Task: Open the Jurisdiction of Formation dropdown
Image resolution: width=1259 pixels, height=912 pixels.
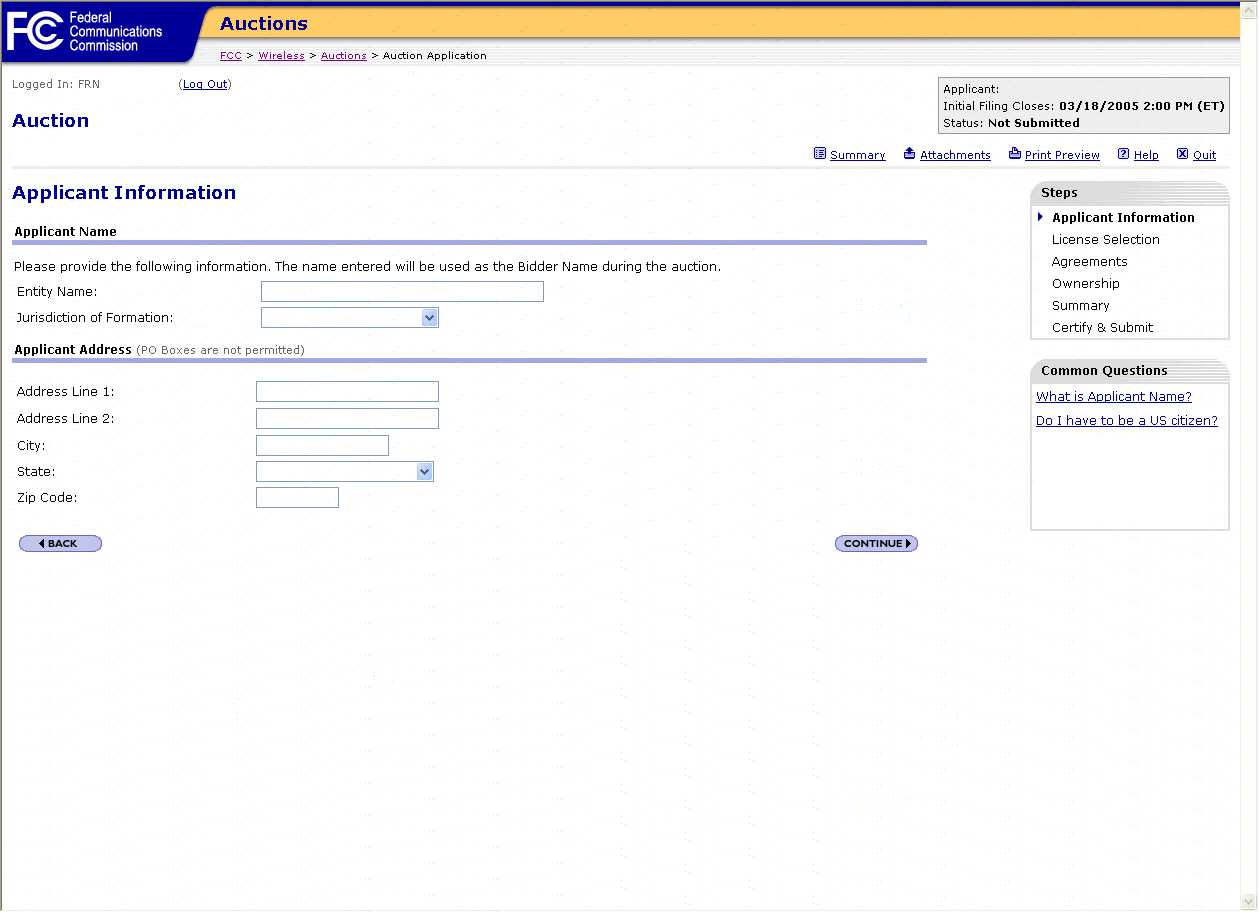Action: click(350, 318)
